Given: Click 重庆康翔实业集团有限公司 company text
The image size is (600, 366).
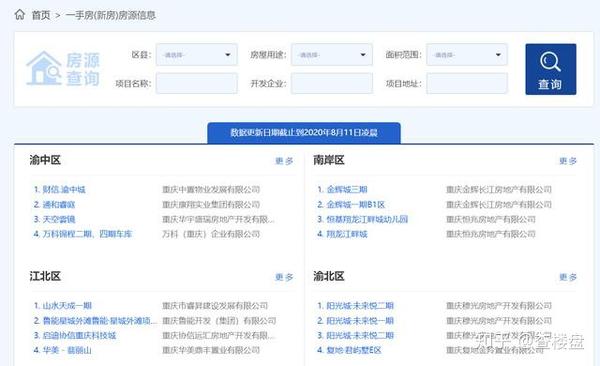Looking at the screenshot, I should coord(211,204).
